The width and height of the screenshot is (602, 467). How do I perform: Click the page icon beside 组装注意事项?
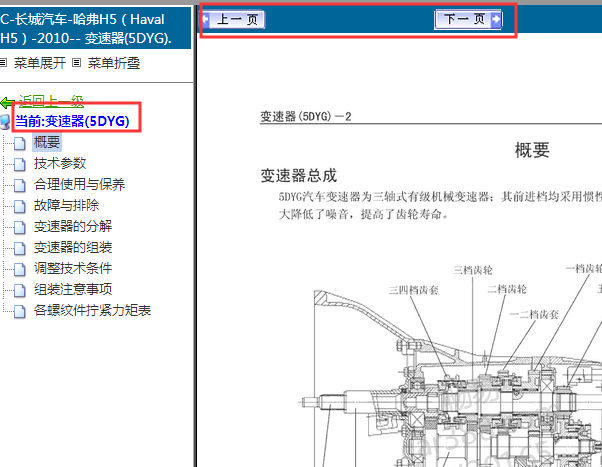20,291
